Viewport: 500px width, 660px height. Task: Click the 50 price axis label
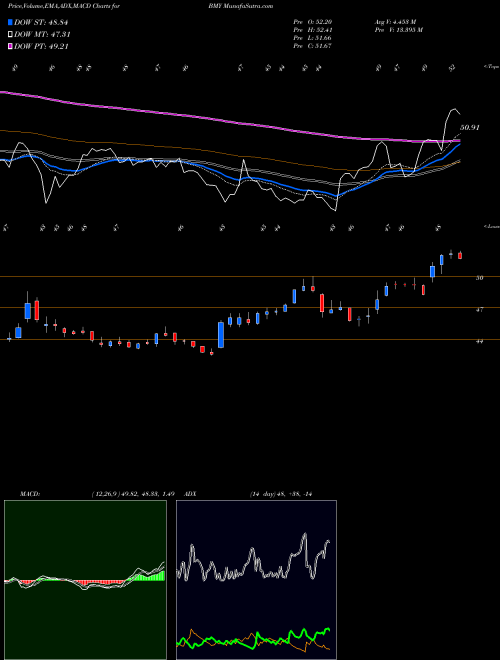(480, 278)
